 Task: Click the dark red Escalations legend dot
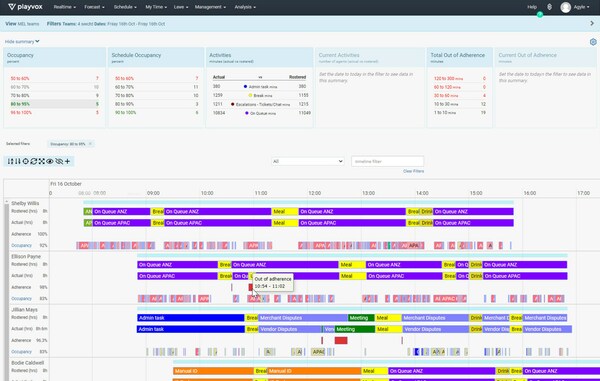click(233, 104)
